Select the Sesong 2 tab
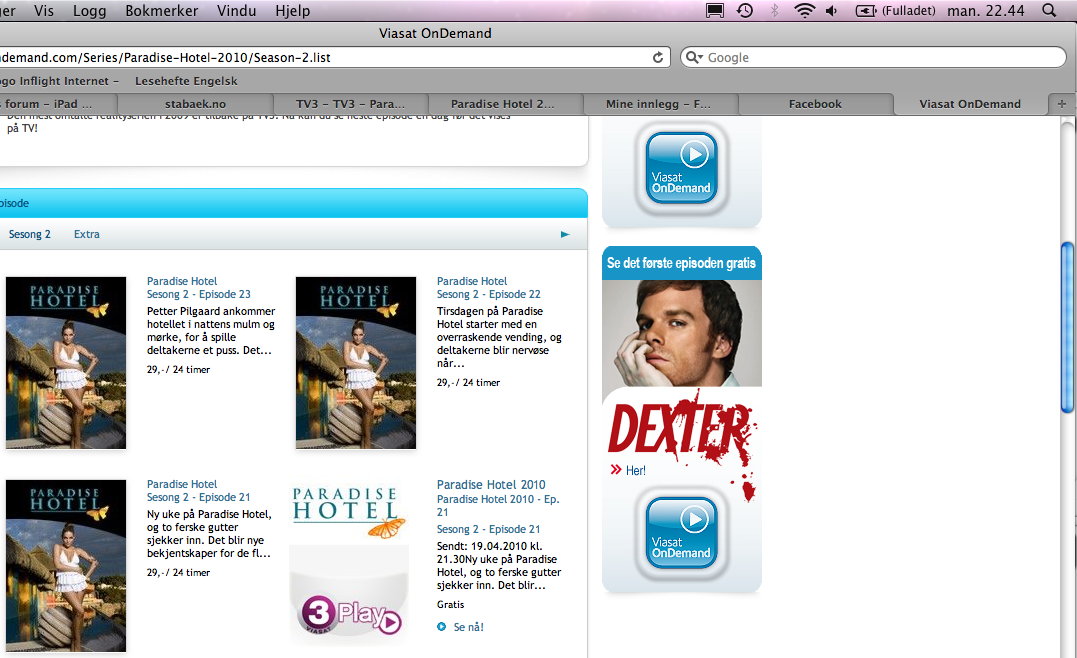Image resolution: width=1077 pixels, height=658 pixels. 30,234
